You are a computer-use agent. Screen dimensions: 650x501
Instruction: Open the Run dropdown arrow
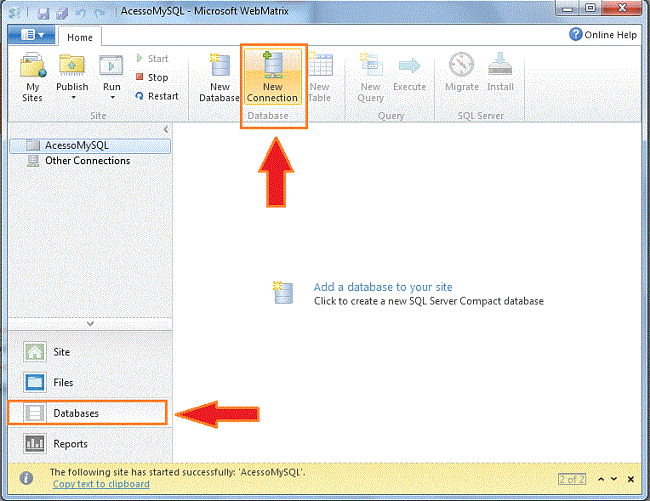click(112, 98)
